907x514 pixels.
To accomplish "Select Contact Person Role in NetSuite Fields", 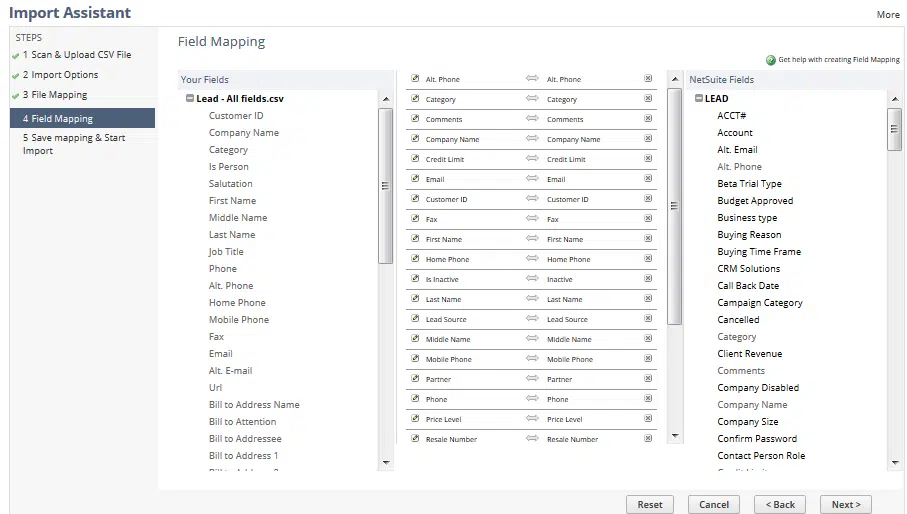I will pyautogui.click(x=761, y=456).
